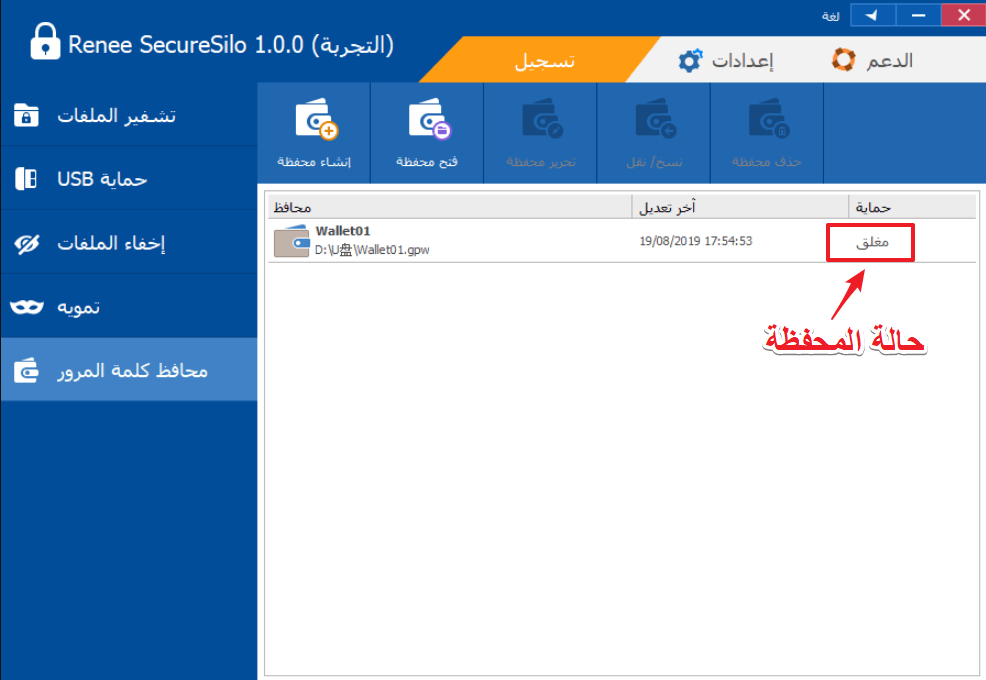Click the Copy/Move wallet icon (نسخ/ نقل)
Image resolution: width=986 pixels, height=680 pixels.
coord(655,119)
